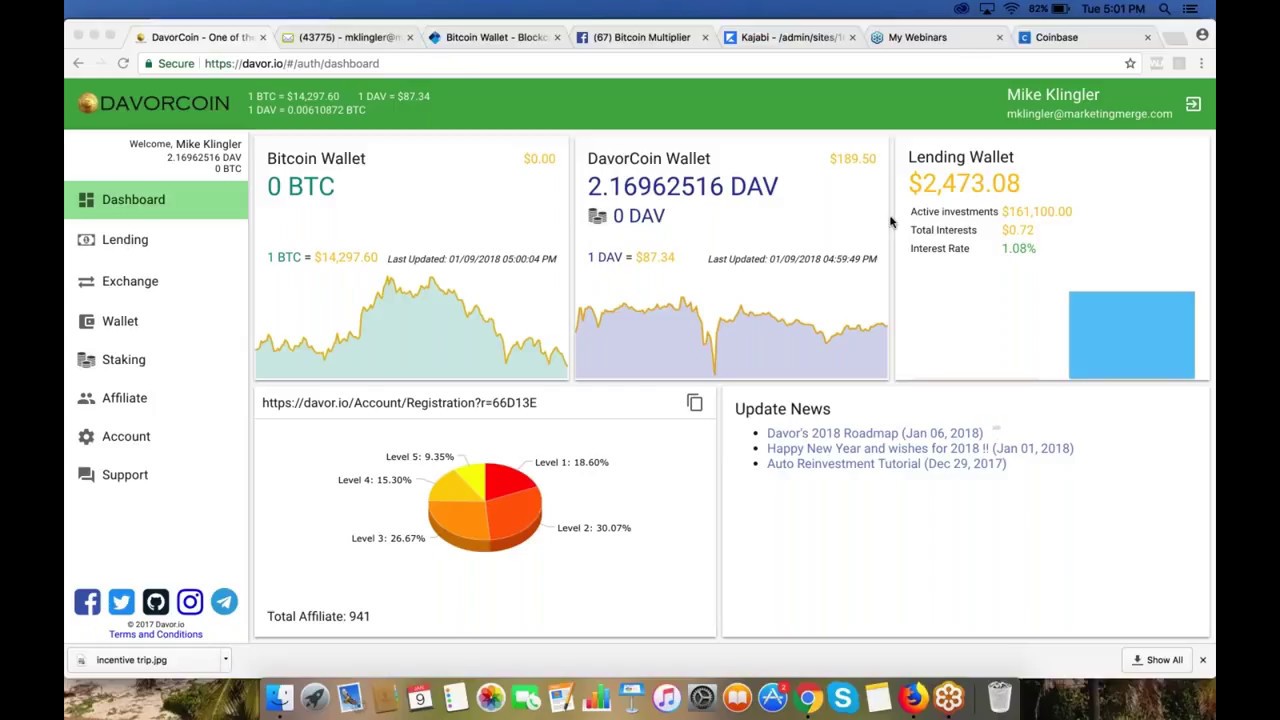
Task: Show All downloads
Action: tap(1157, 660)
